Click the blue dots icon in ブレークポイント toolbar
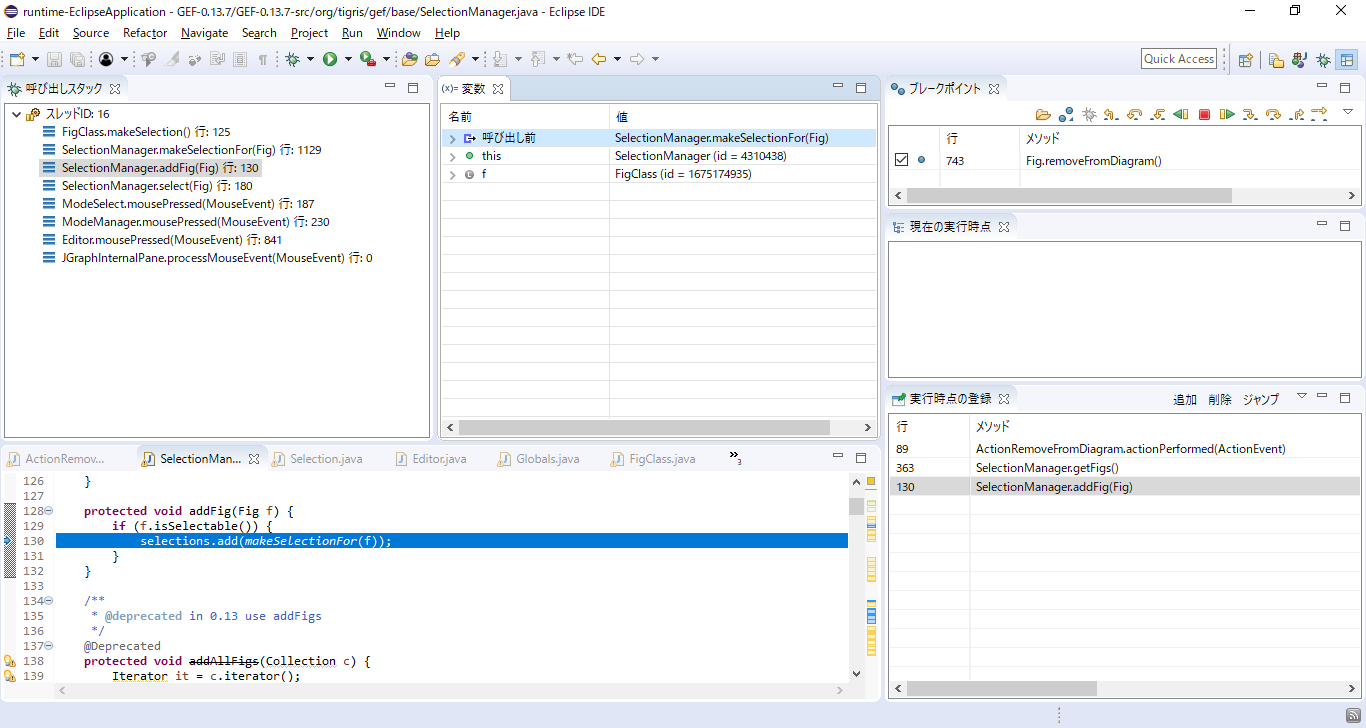The width and height of the screenshot is (1366, 728). 1066,114
